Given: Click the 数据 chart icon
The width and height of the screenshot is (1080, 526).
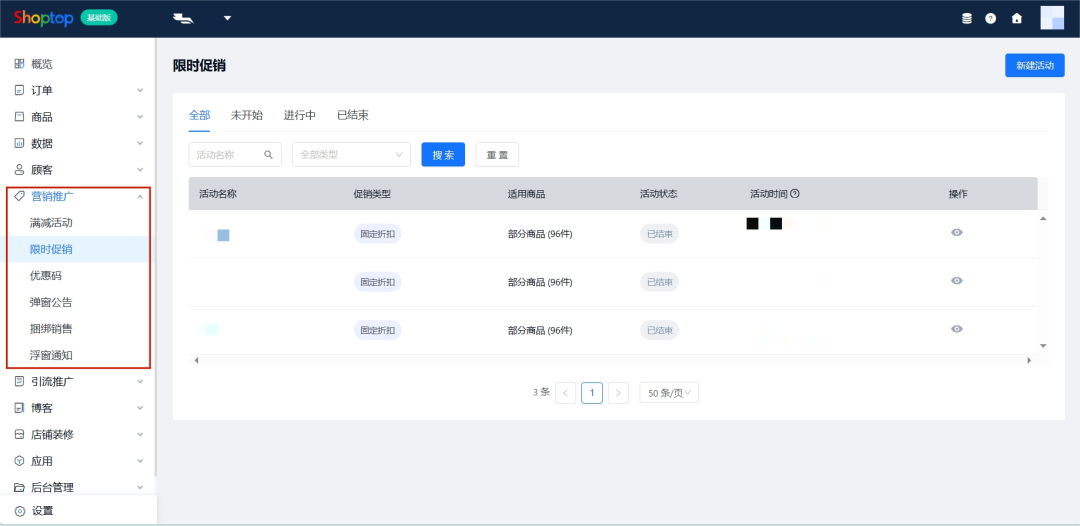Looking at the screenshot, I should coord(19,143).
